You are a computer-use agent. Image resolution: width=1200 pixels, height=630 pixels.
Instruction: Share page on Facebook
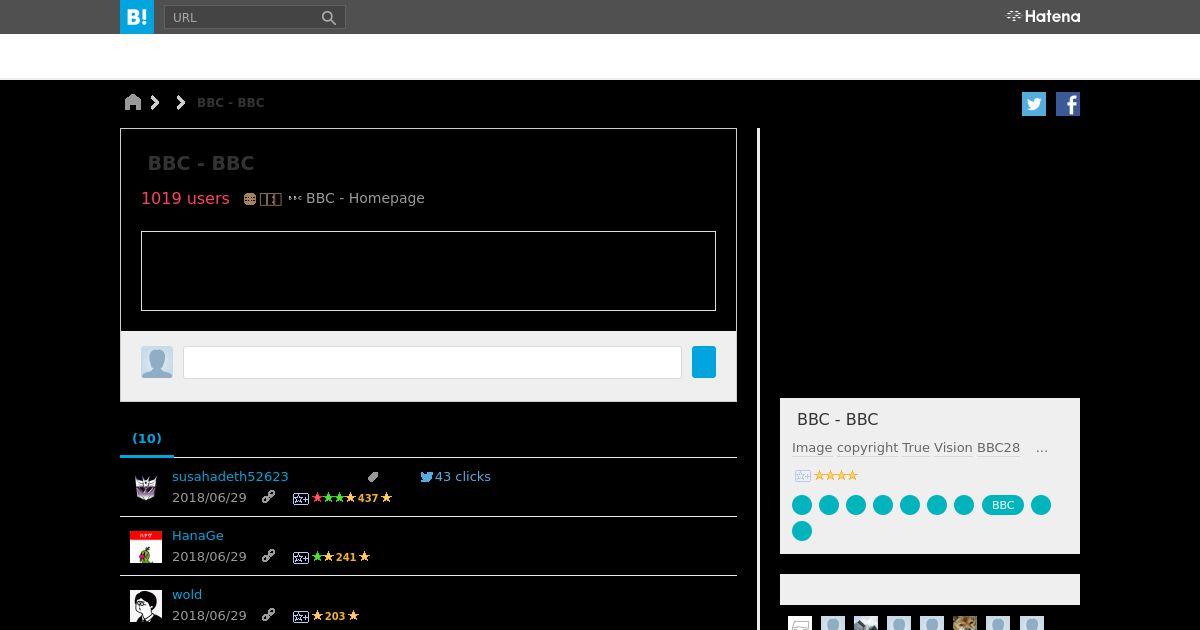point(1068,104)
